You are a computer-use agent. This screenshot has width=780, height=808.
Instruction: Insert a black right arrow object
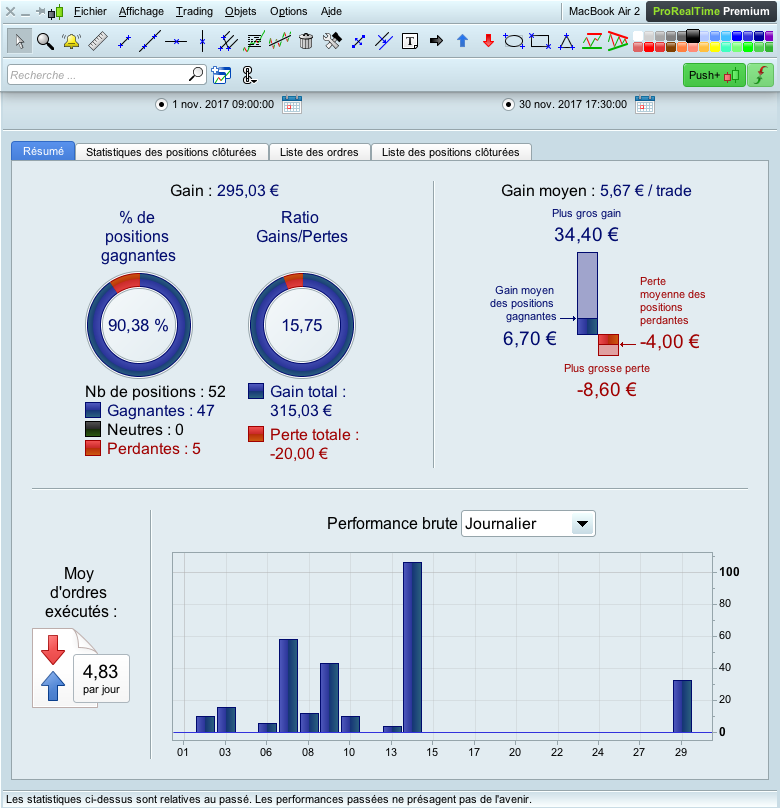[436, 41]
